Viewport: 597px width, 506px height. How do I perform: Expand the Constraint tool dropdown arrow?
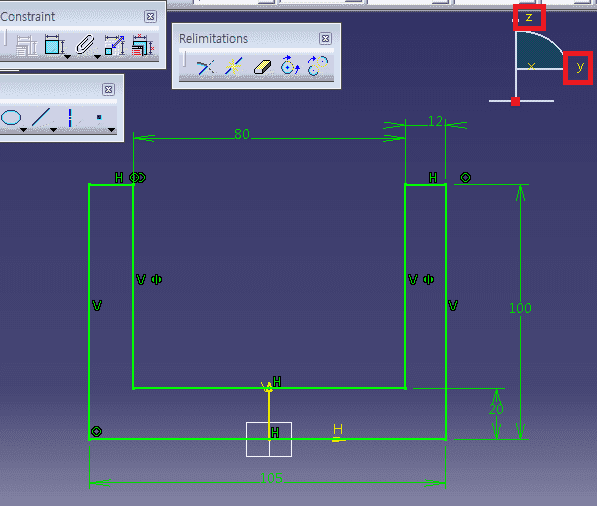[x=67, y=57]
